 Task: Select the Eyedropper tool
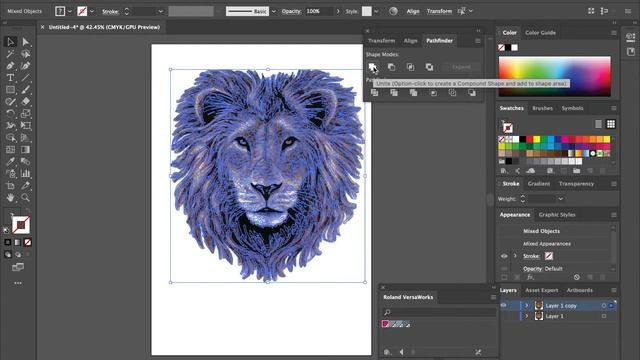10,162
